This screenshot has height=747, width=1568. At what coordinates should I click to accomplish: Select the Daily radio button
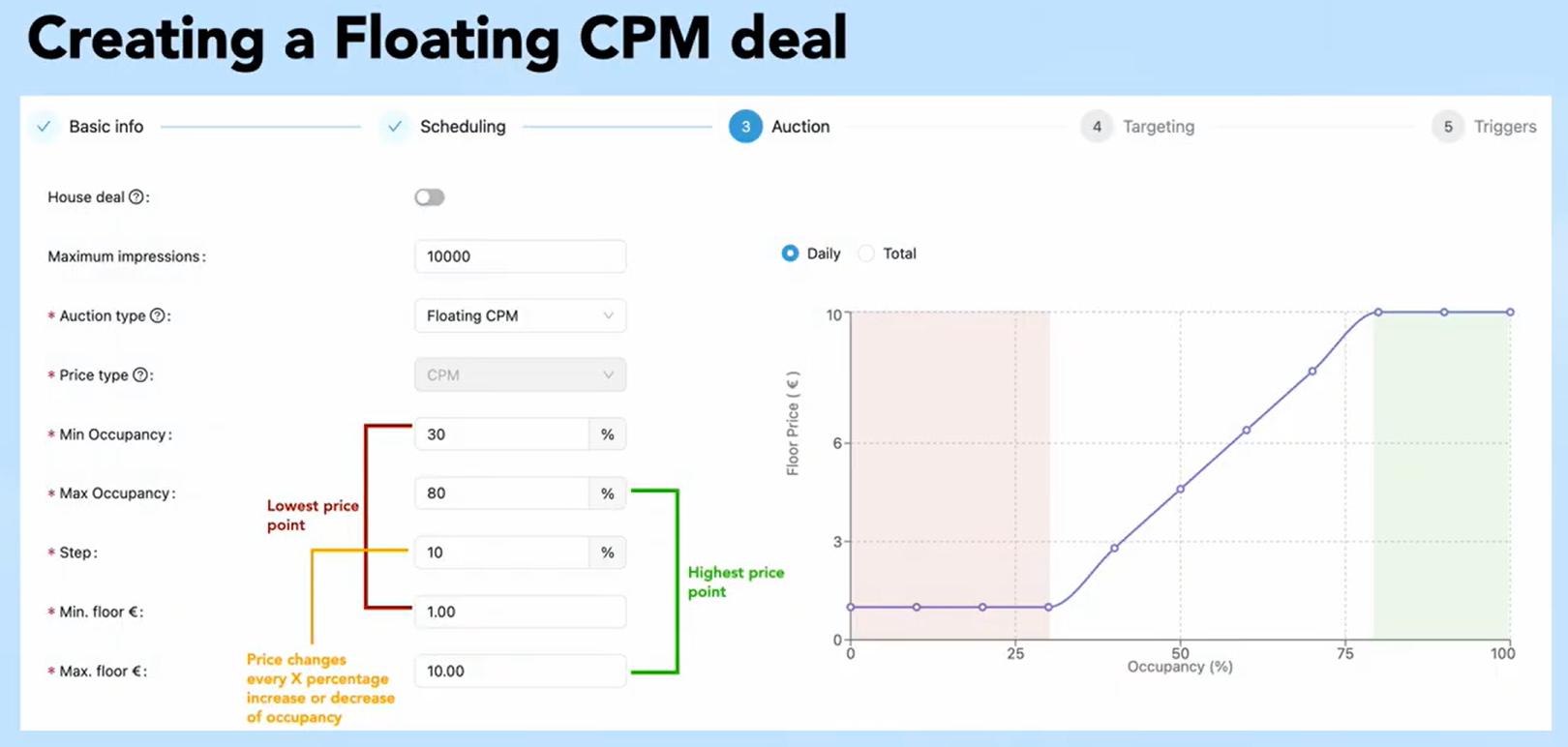coord(791,254)
